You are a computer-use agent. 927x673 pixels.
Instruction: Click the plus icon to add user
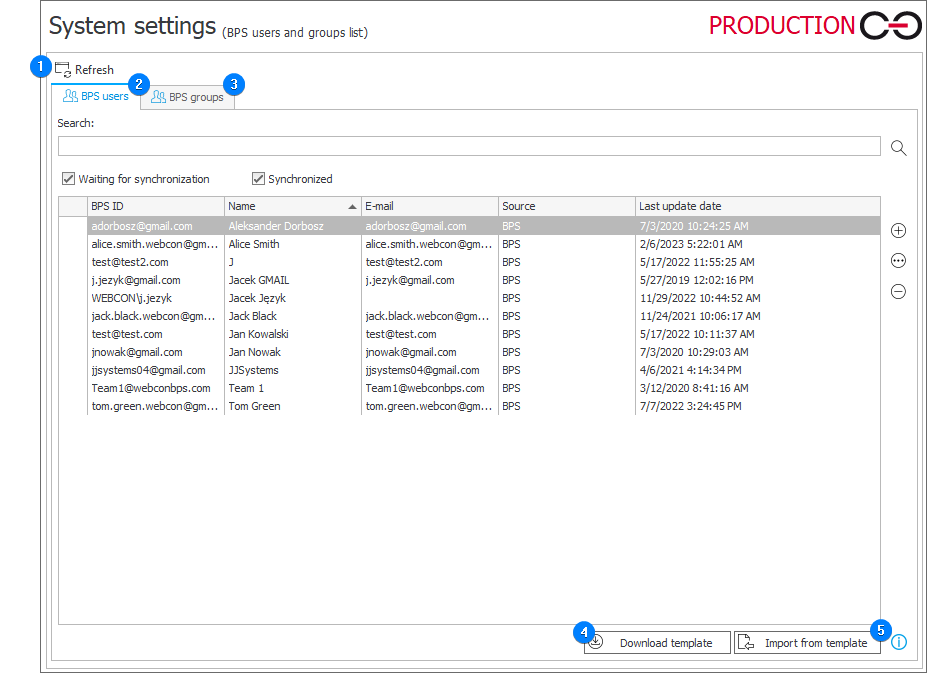(x=898, y=231)
